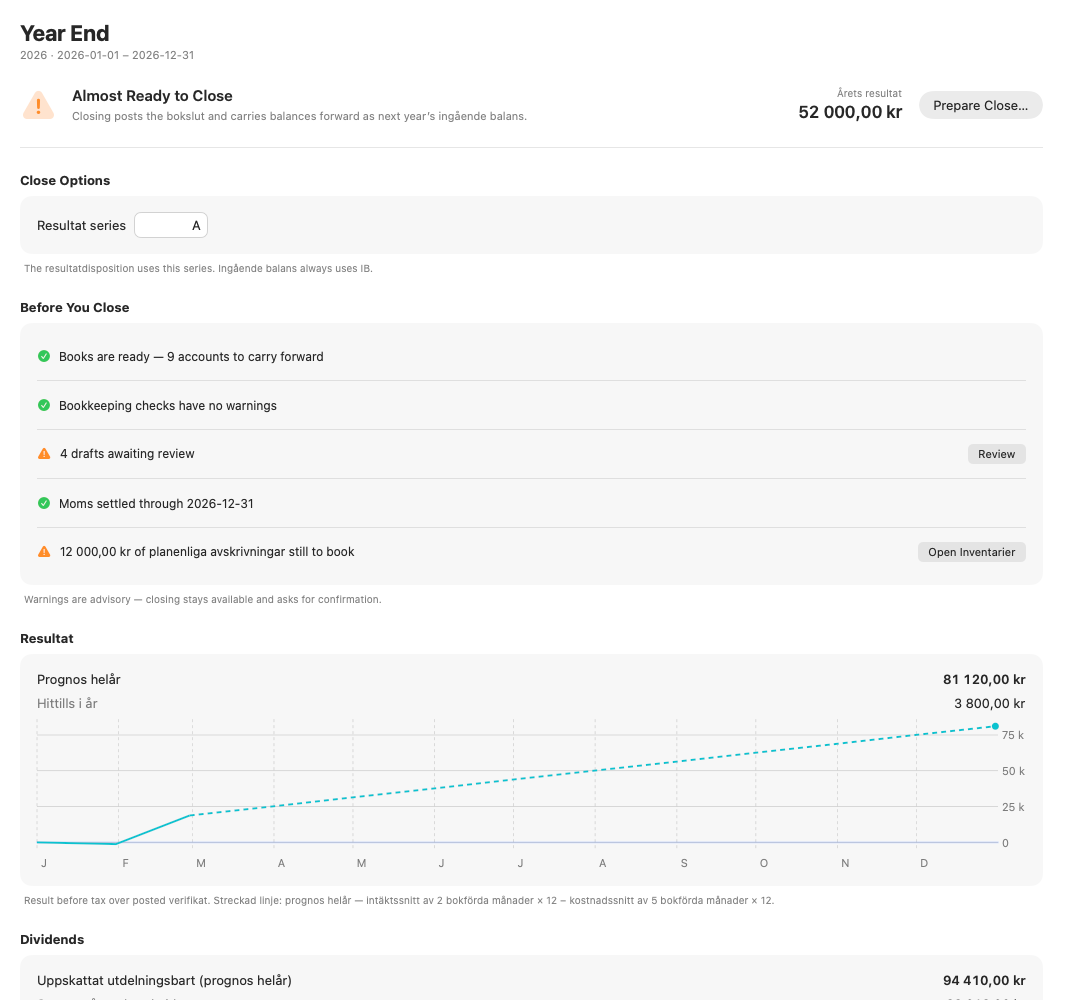Click the Close Options section heading
This screenshot has height=1000, width=1080.
click(65, 180)
